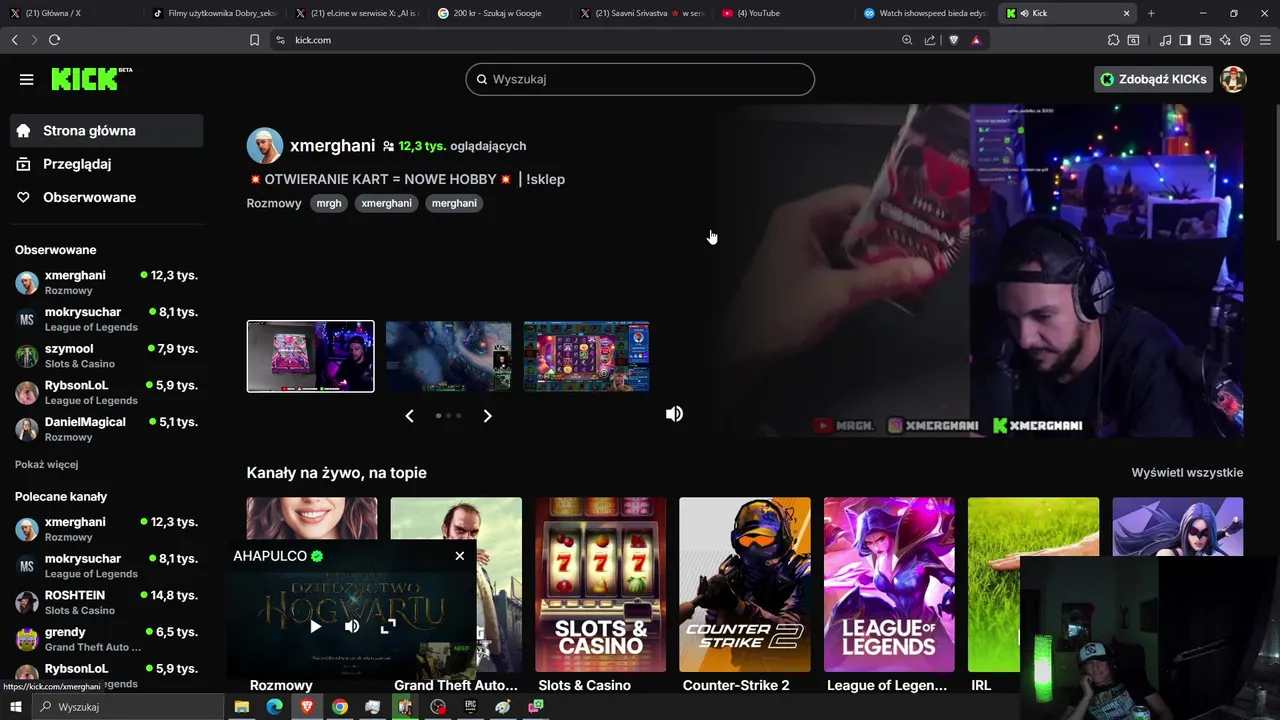
Task: Mute the AHAPULCO mini player sound
Action: click(x=352, y=627)
